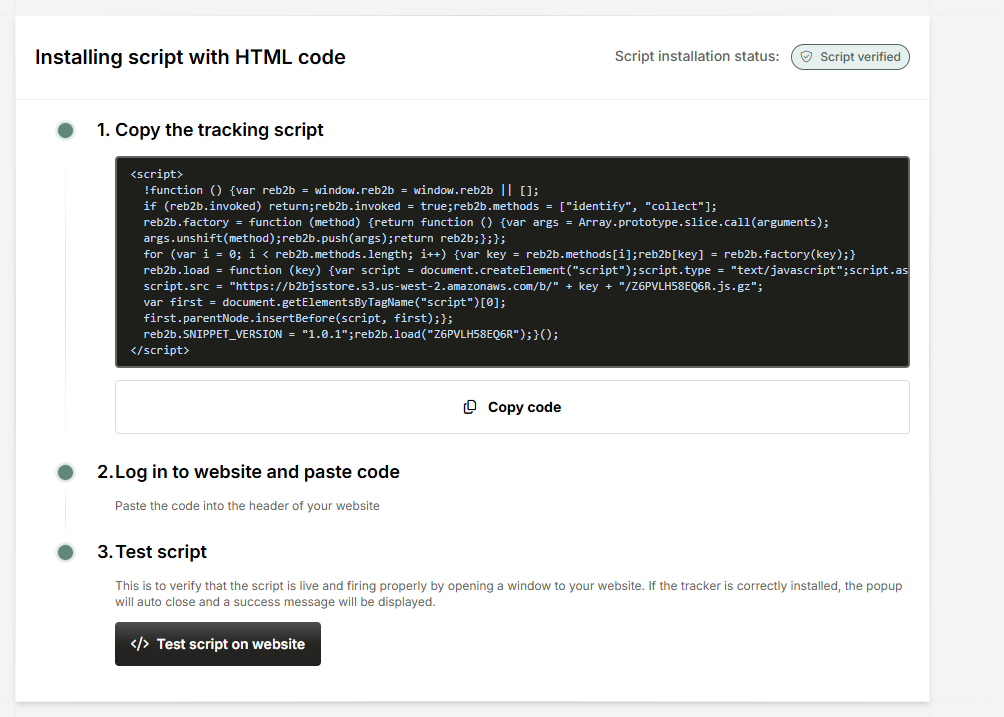Click the code line starting 'if (reb2b.invoked)'

[x=430, y=206]
